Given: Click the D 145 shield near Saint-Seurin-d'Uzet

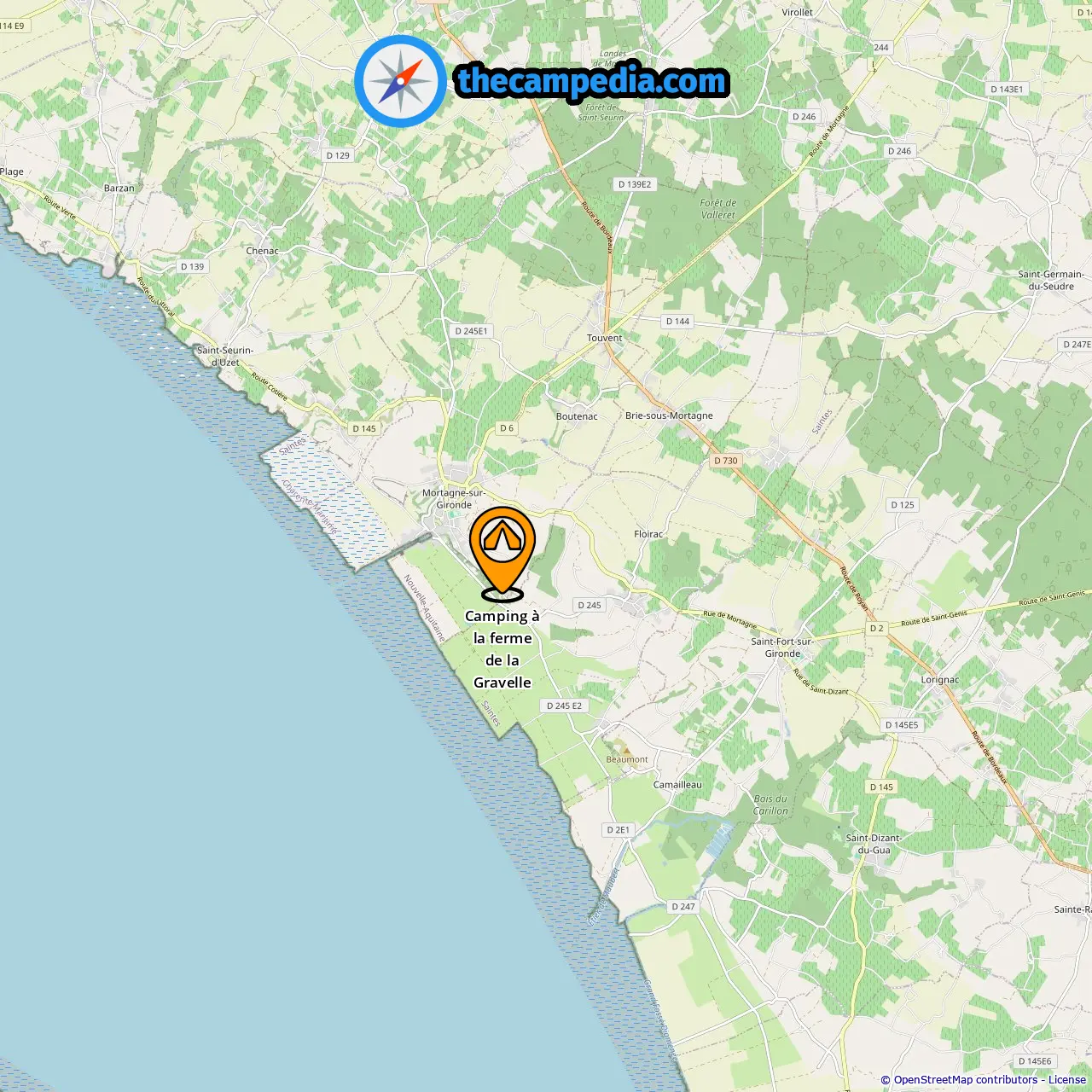Looking at the screenshot, I should tap(364, 429).
